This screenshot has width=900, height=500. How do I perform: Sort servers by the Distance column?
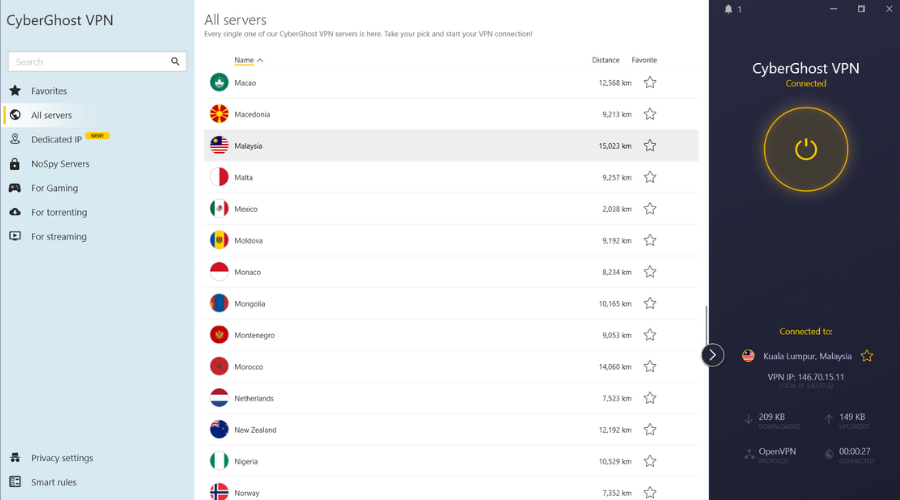[x=605, y=60]
